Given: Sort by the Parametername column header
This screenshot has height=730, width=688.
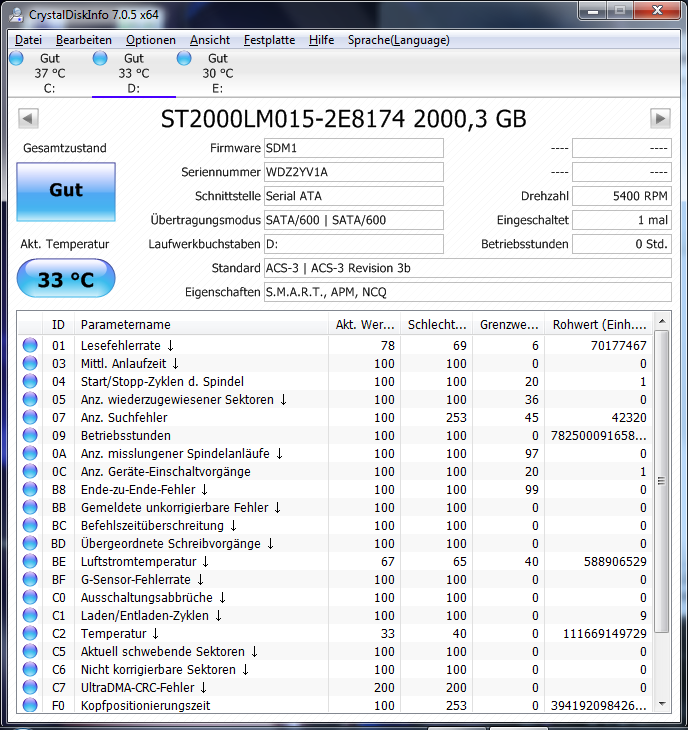Looking at the screenshot, I should pyautogui.click(x=201, y=324).
